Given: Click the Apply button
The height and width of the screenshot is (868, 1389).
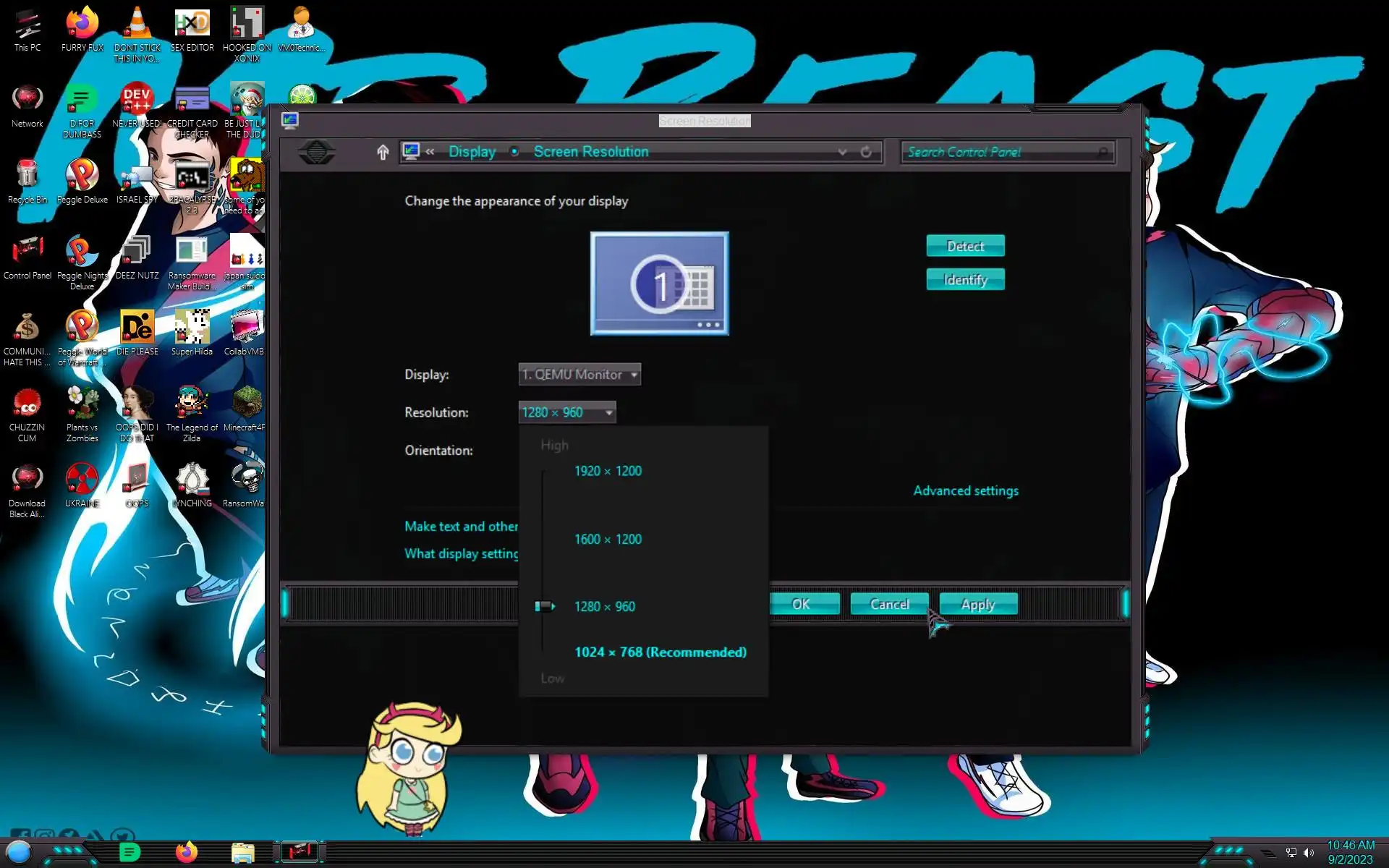Looking at the screenshot, I should pos(978,604).
